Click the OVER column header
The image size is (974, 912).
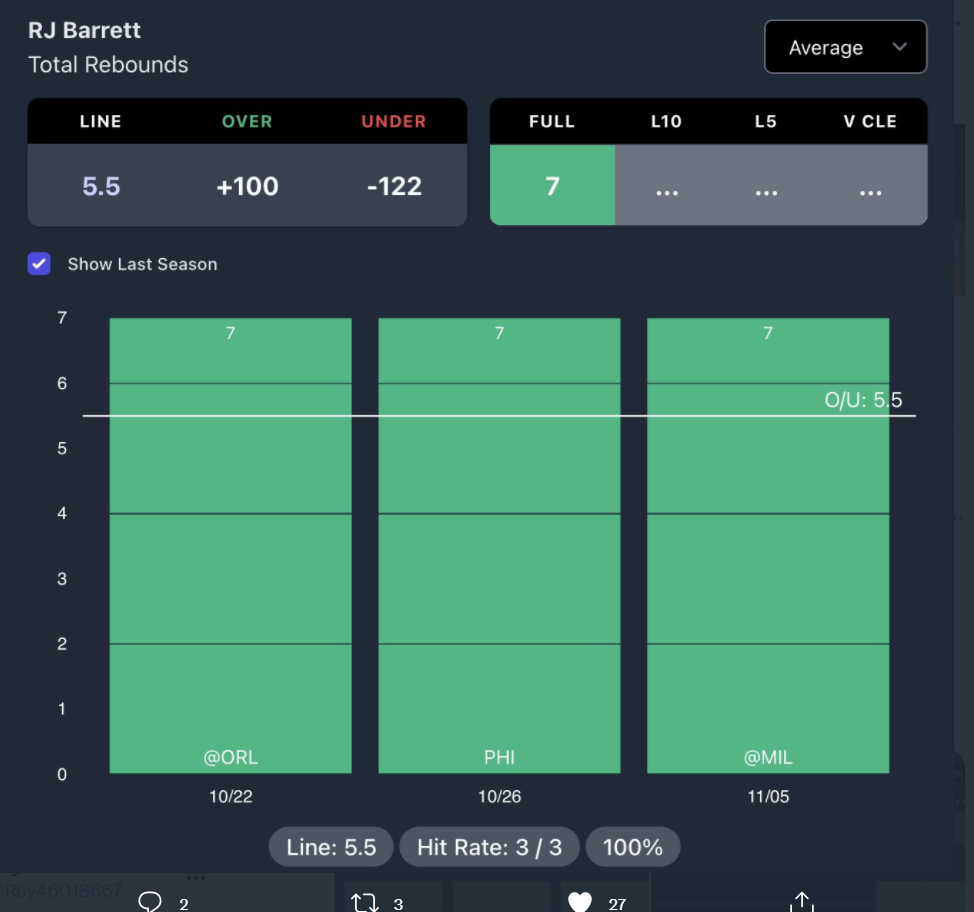tap(247, 121)
